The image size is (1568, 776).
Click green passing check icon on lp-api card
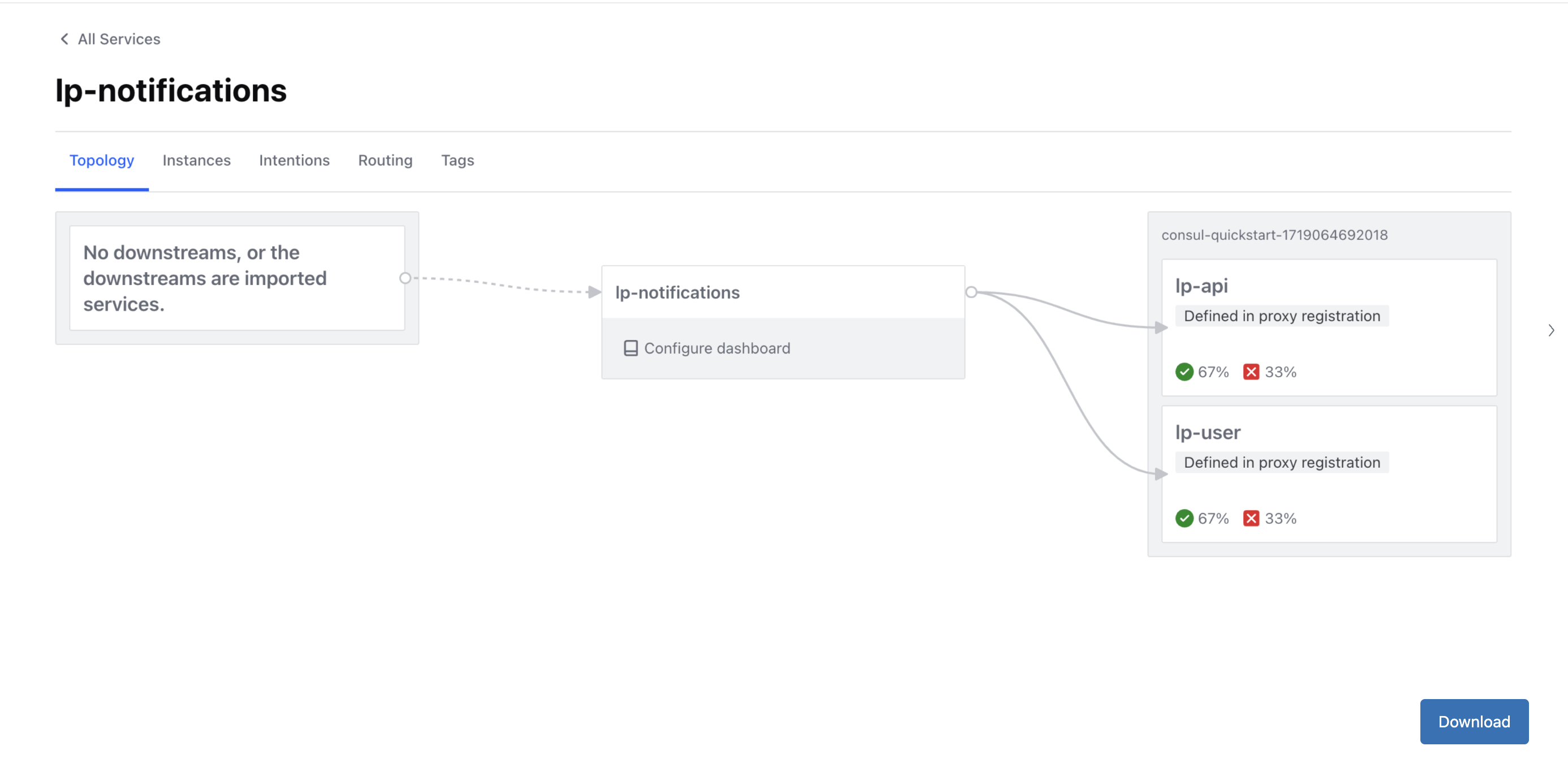(1184, 372)
